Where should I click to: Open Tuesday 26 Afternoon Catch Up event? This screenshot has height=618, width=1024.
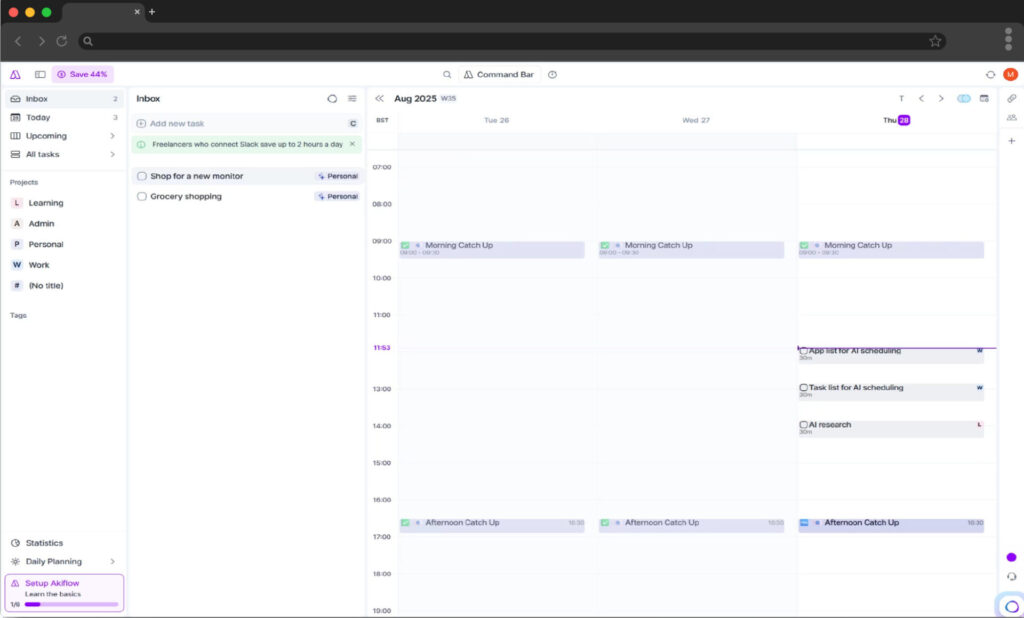click(492, 525)
